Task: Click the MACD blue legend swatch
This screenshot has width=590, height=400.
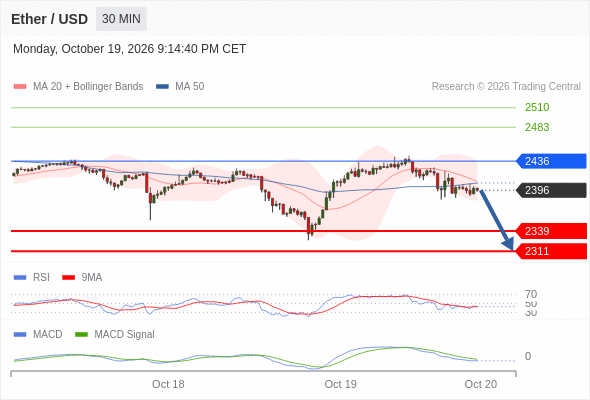Action: point(20,335)
